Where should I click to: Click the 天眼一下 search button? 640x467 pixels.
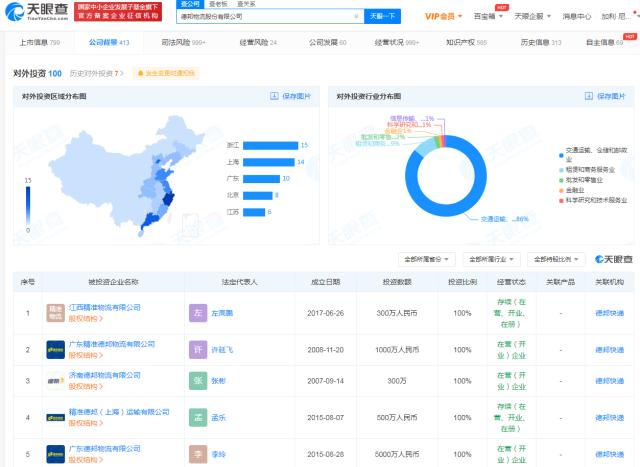tap(382, 16)
